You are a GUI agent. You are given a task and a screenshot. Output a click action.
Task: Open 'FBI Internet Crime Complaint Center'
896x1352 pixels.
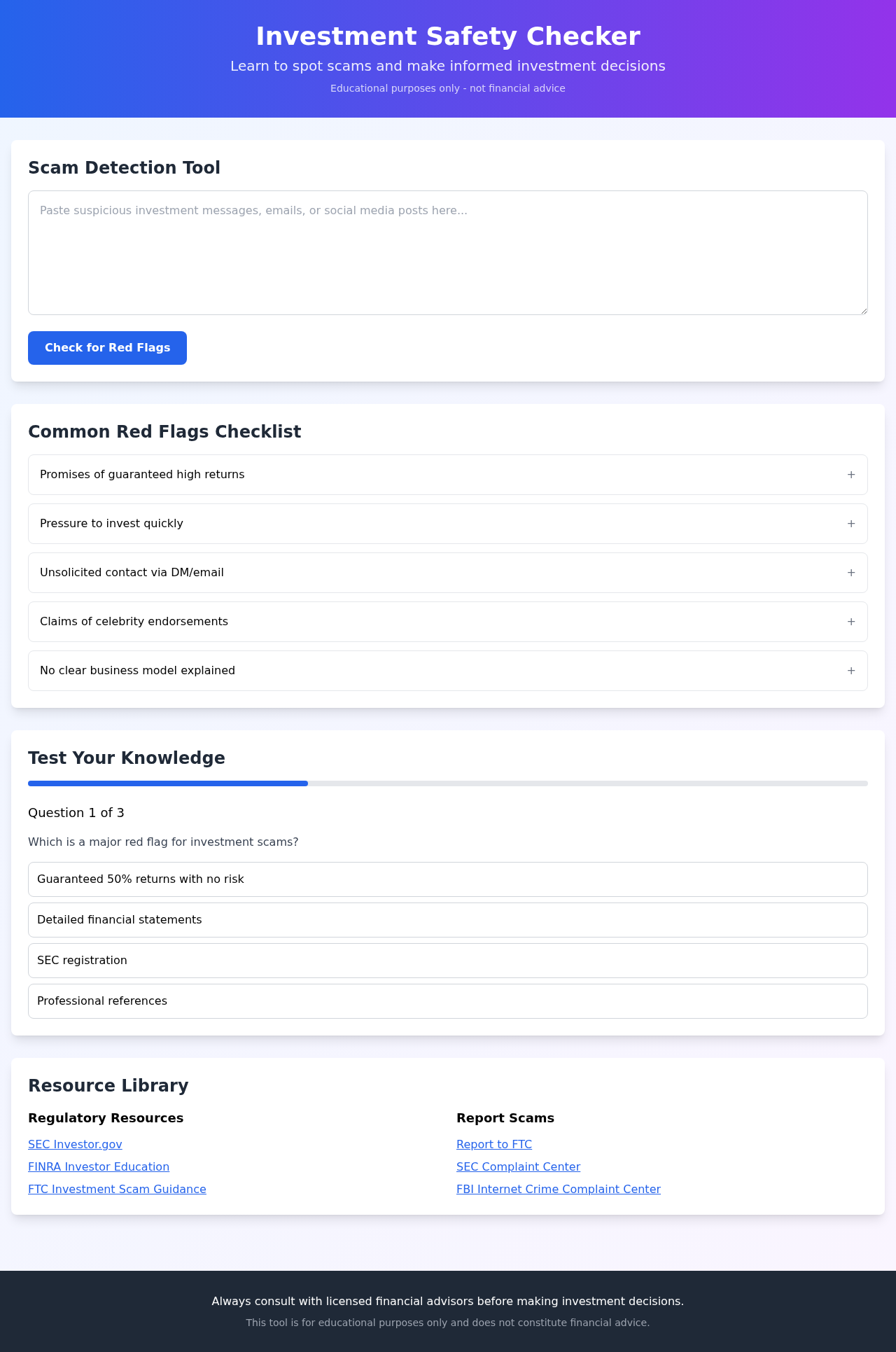click(558, 1189)
